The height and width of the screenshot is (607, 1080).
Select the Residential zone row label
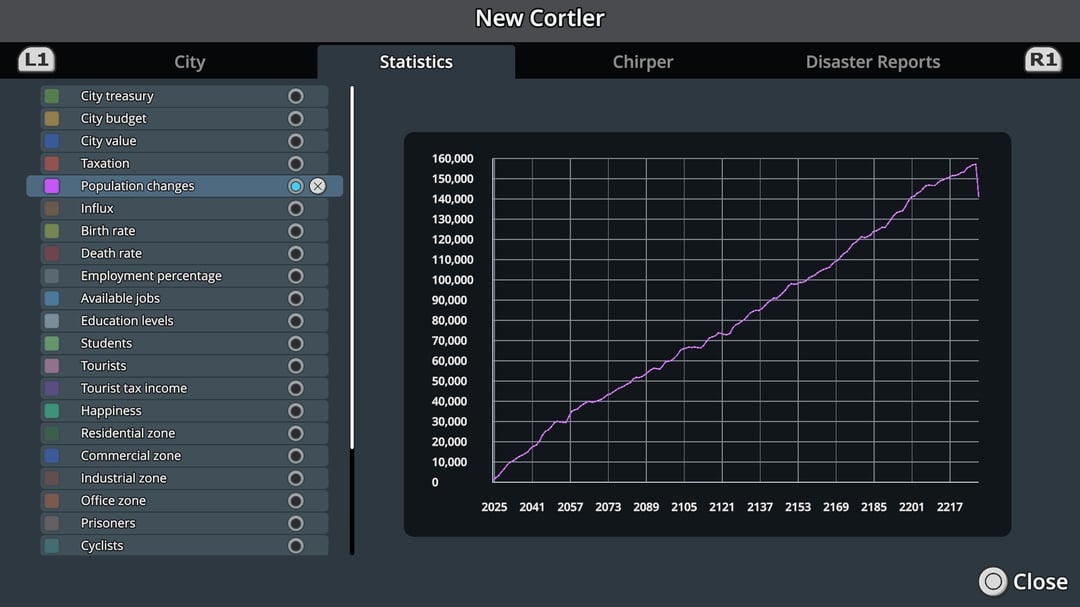point(128,433)
